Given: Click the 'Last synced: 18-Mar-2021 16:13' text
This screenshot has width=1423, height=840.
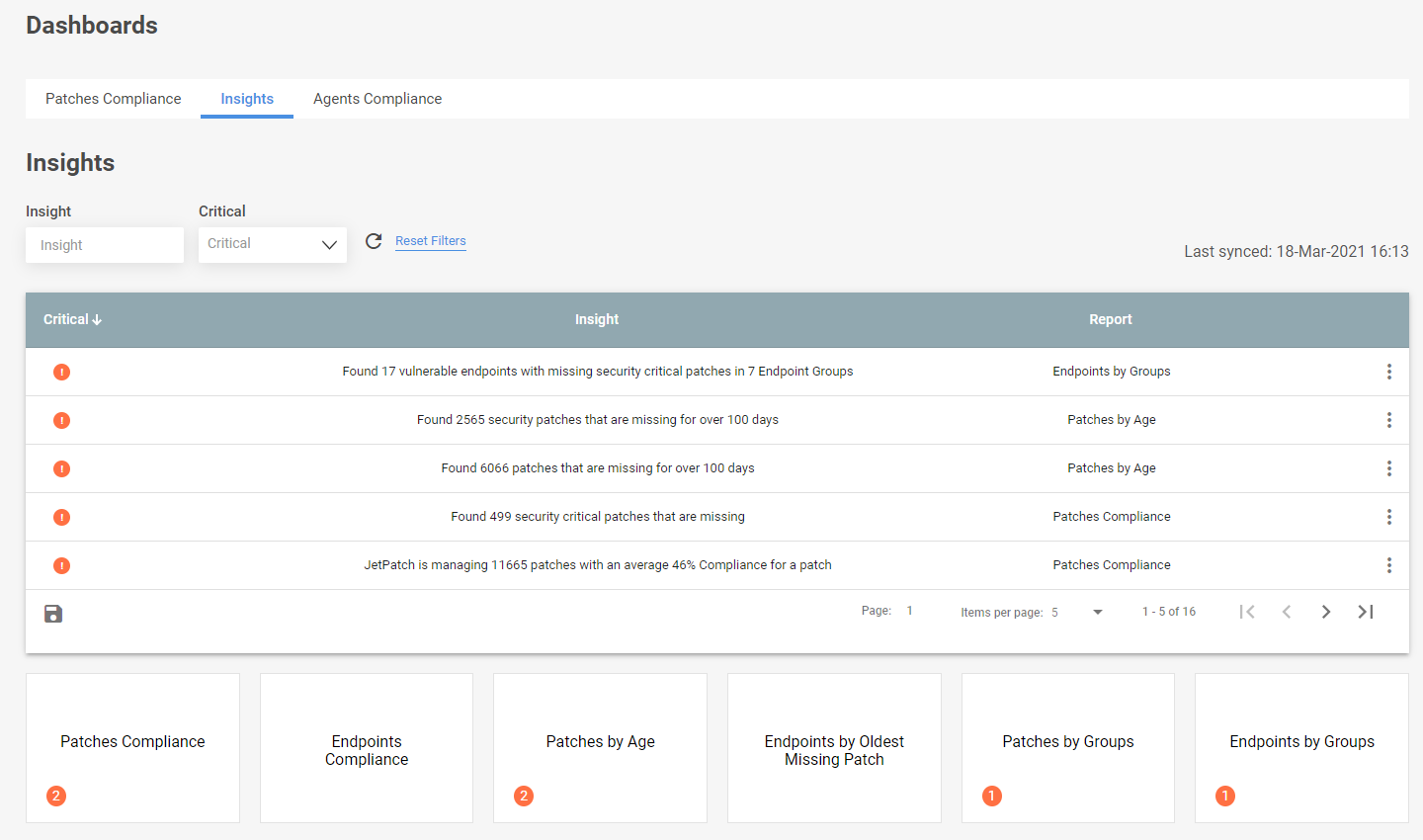Looking at the screenshot, I should pos(1297,252).
